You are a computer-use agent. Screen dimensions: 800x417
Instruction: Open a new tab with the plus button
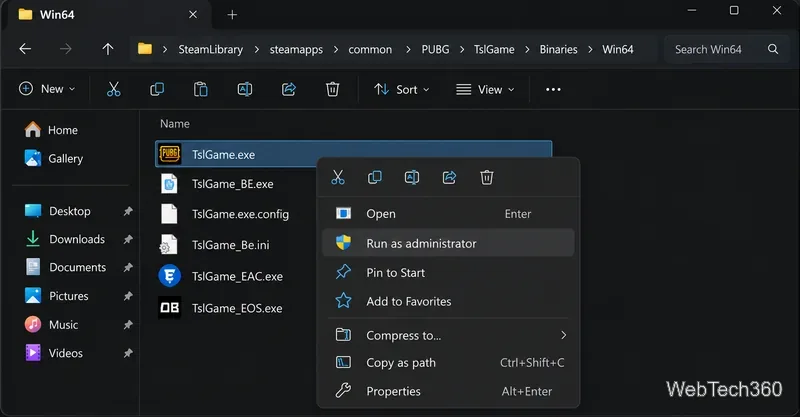(232, 15)
